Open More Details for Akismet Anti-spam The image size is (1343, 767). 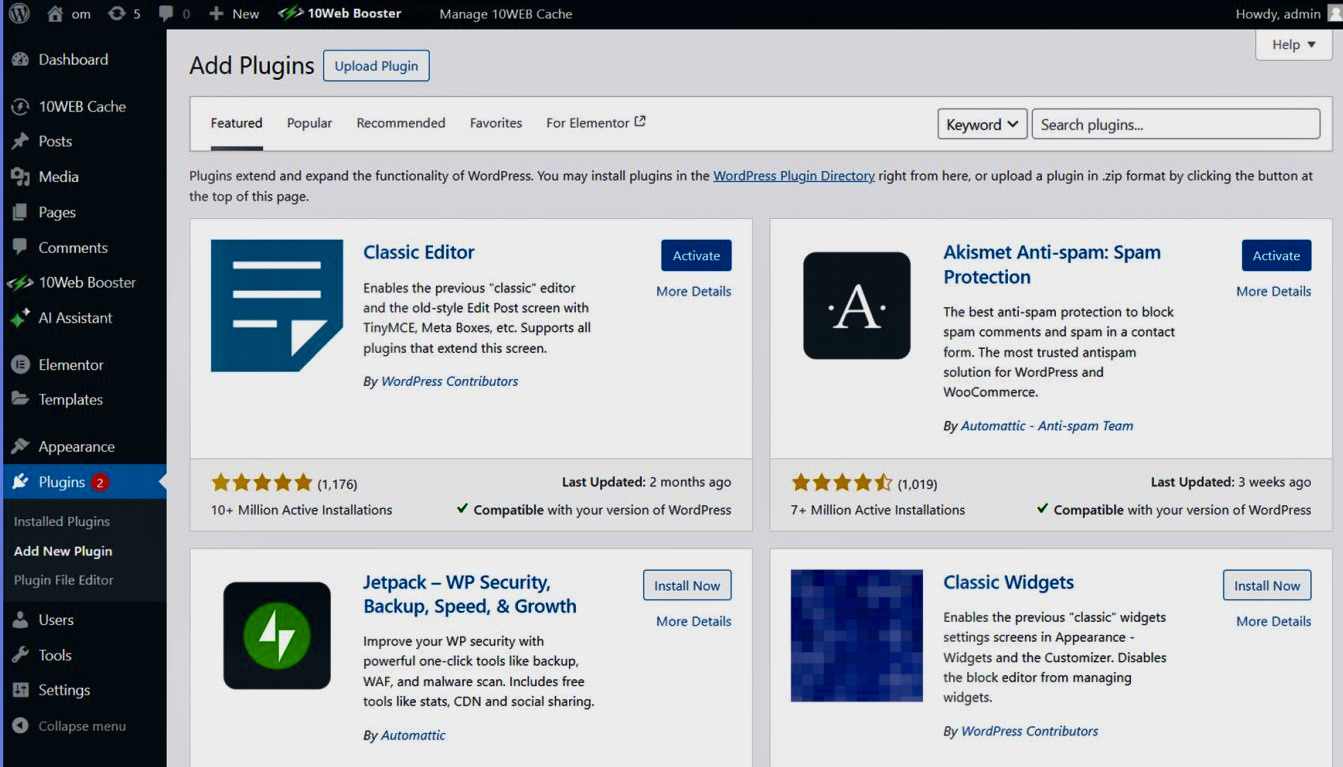coord(1273,291)
